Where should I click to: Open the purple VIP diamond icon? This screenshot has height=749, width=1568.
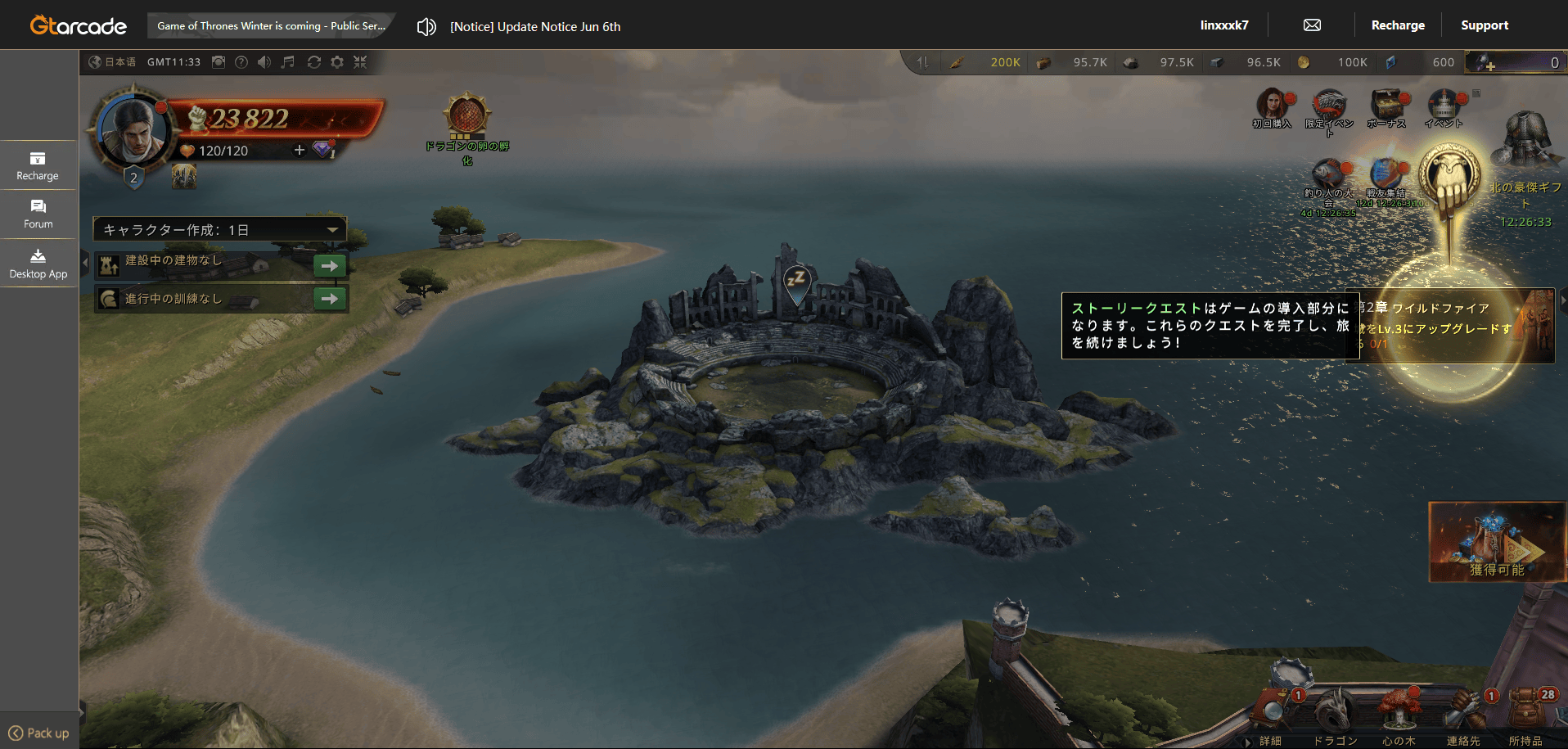tap(324, 150)
